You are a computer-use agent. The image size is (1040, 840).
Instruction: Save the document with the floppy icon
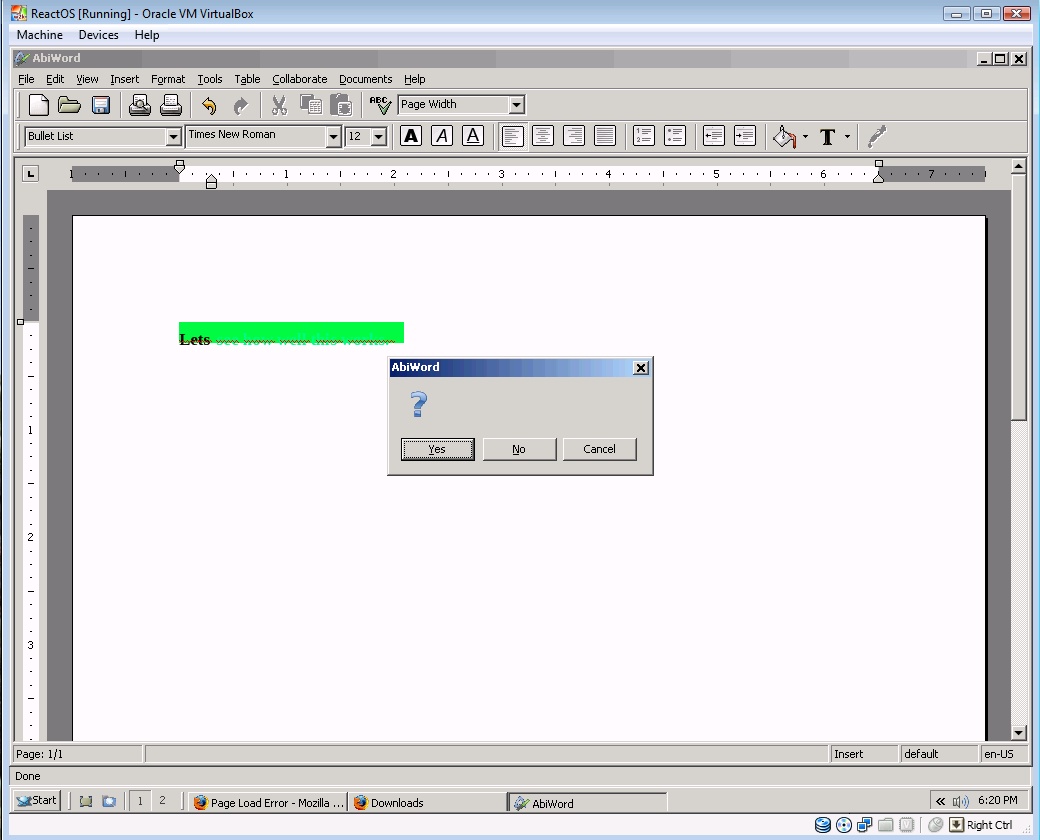tap(101, 105)
